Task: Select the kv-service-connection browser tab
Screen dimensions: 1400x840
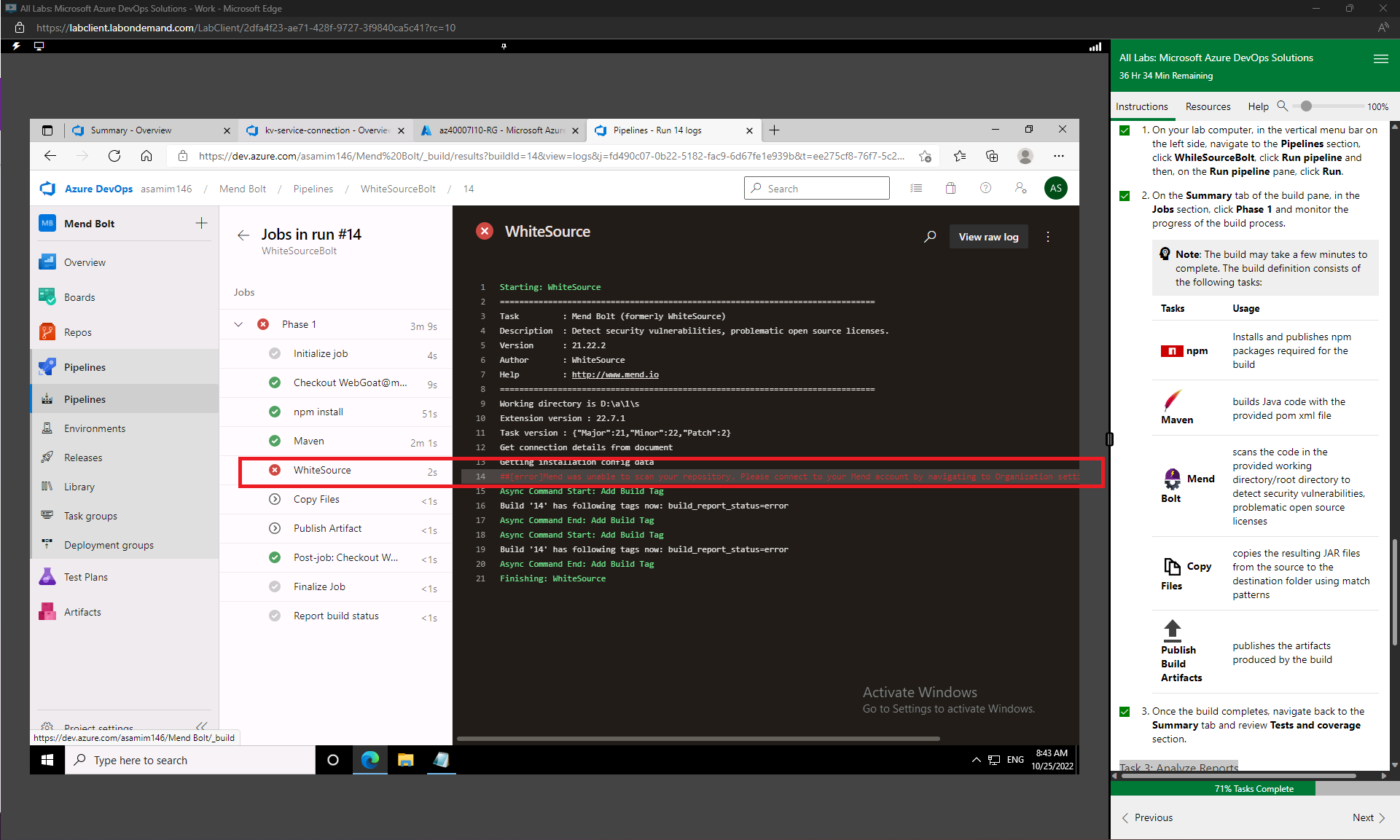Action: (x=321, y=130)
